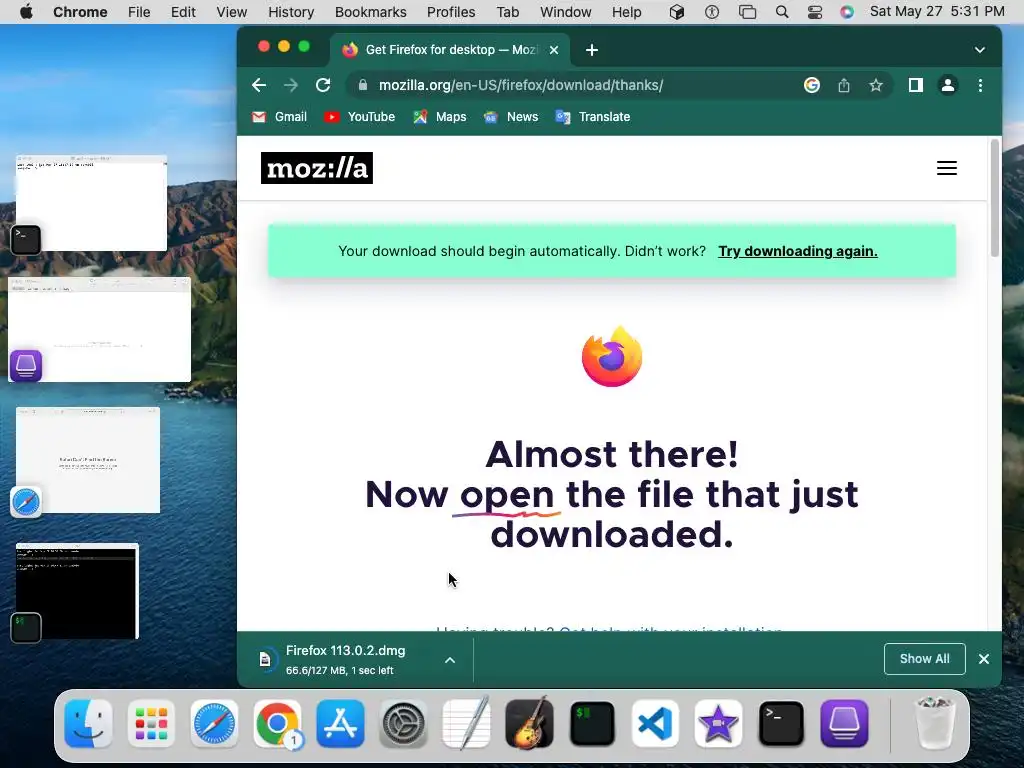This screenshot has height=768, width=1024.
Task: Open the Profiles menu
Action: pyautogui.click(x=451, y=12)
